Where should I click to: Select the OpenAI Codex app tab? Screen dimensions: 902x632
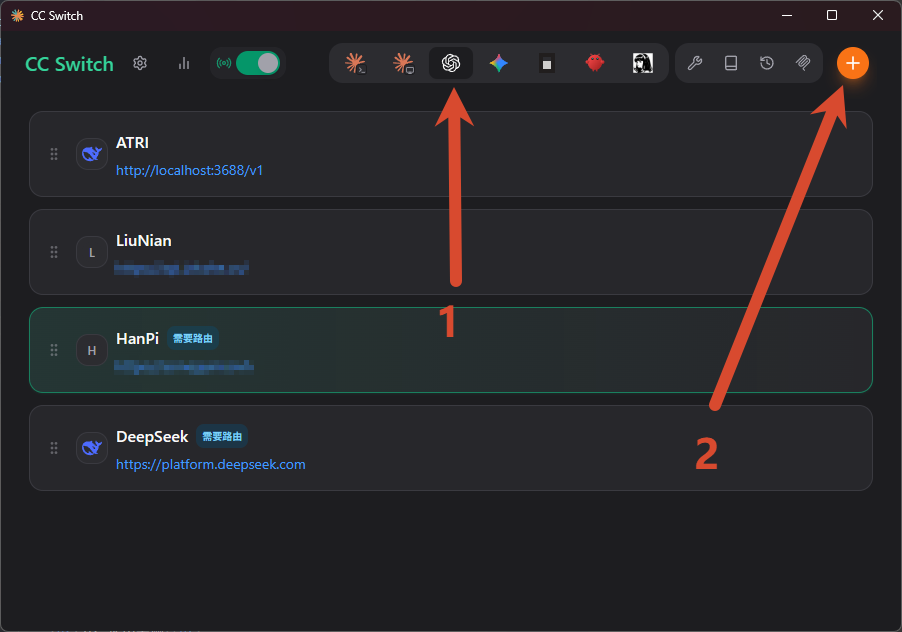point(451,63)
